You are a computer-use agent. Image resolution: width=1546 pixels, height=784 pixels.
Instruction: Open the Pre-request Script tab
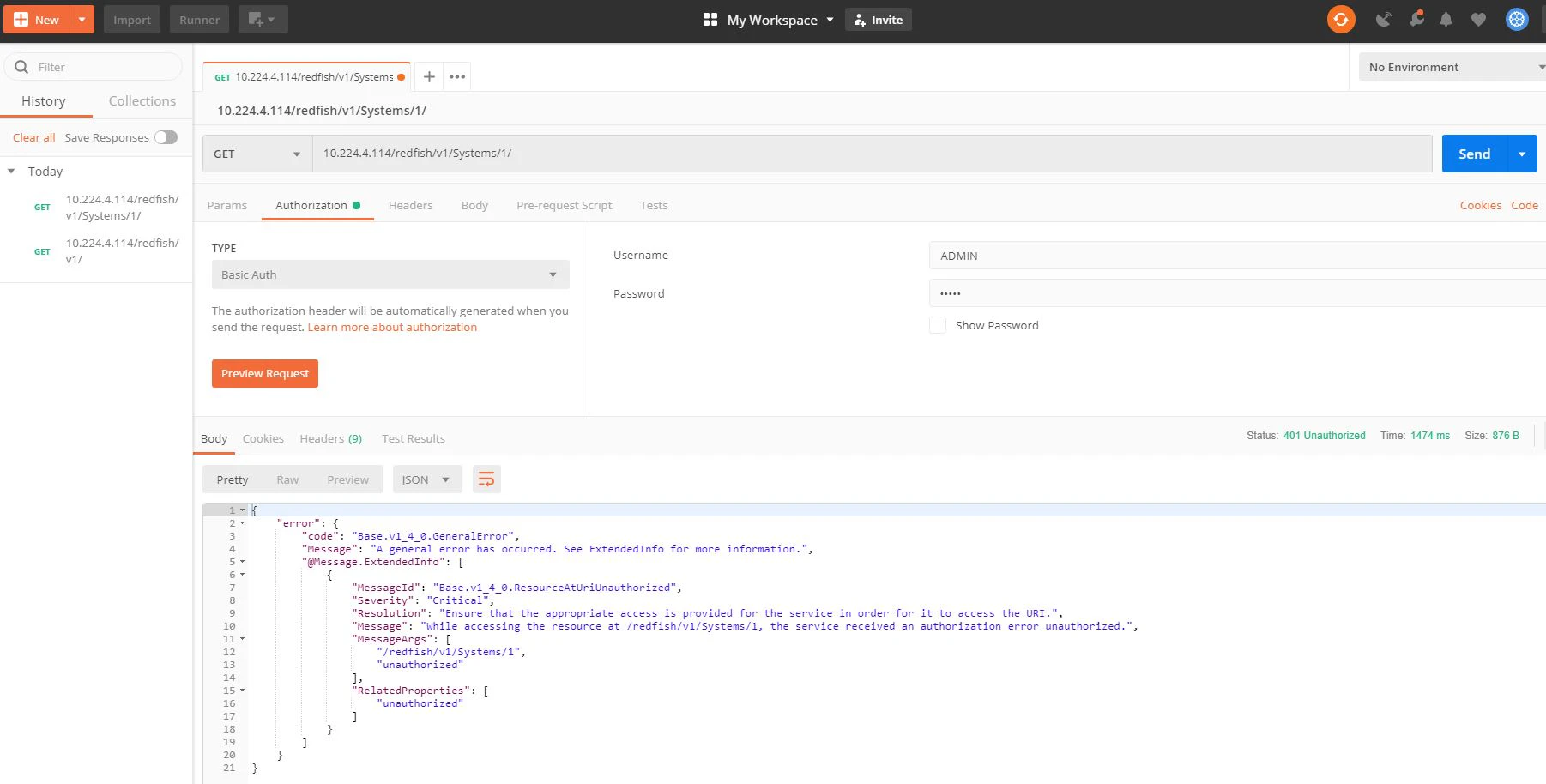click(x=565, y=206)
